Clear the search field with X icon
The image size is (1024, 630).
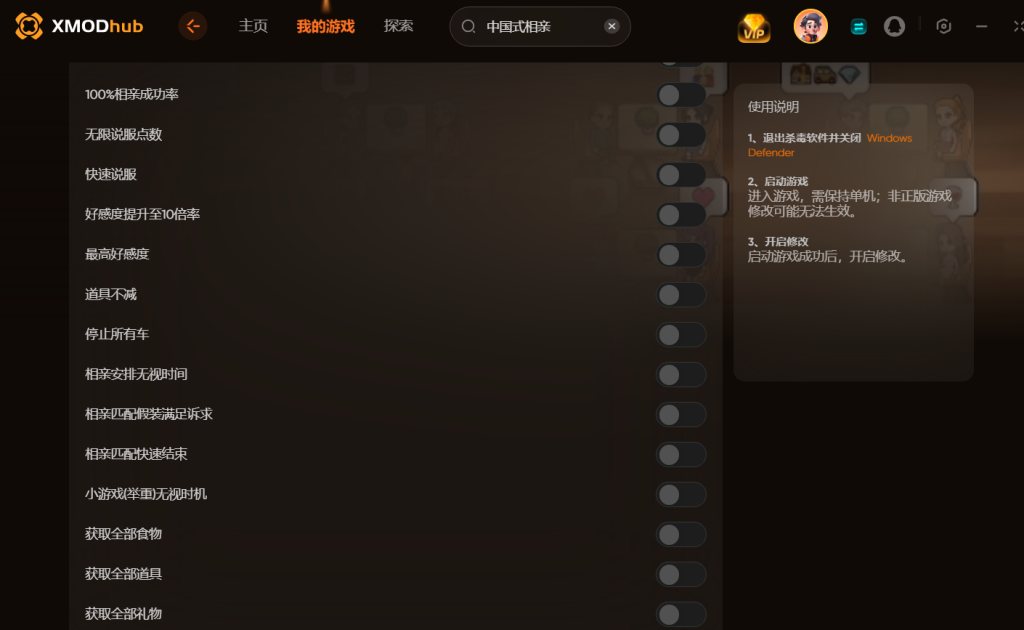tap(611, 26)
